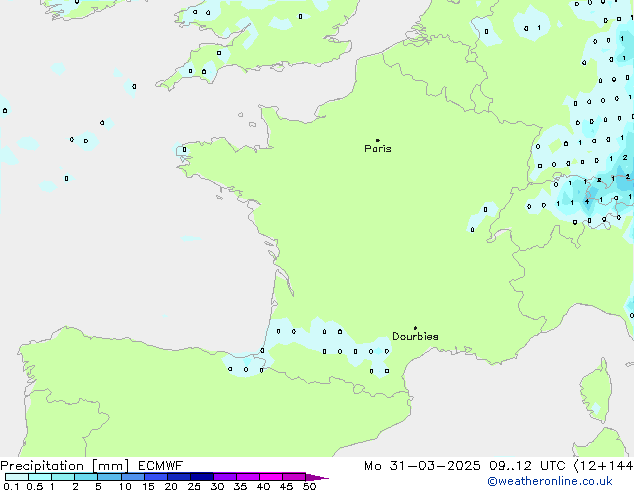Image resolution: width=634 pixels, height=490 pixels.
Task: Select the Dourbies location dot marker
Action: pos(415,328)
